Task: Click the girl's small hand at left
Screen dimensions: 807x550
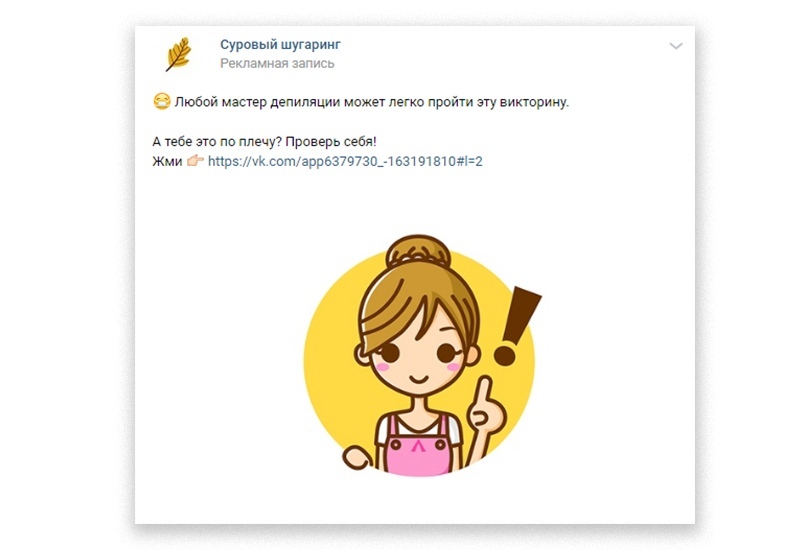Action: coord(357,458)
